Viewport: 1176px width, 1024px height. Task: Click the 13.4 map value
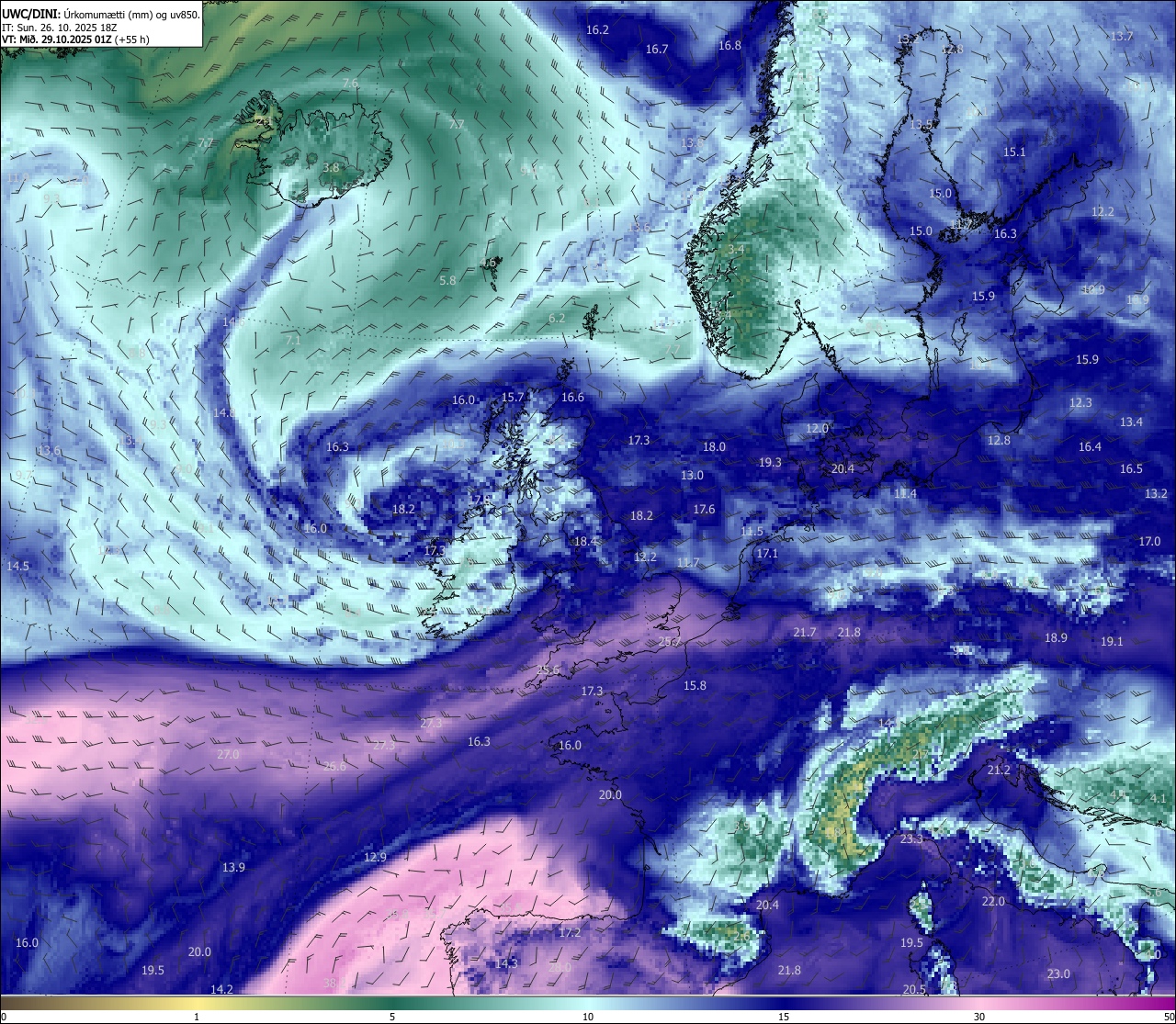click(x=1131, y=422)
